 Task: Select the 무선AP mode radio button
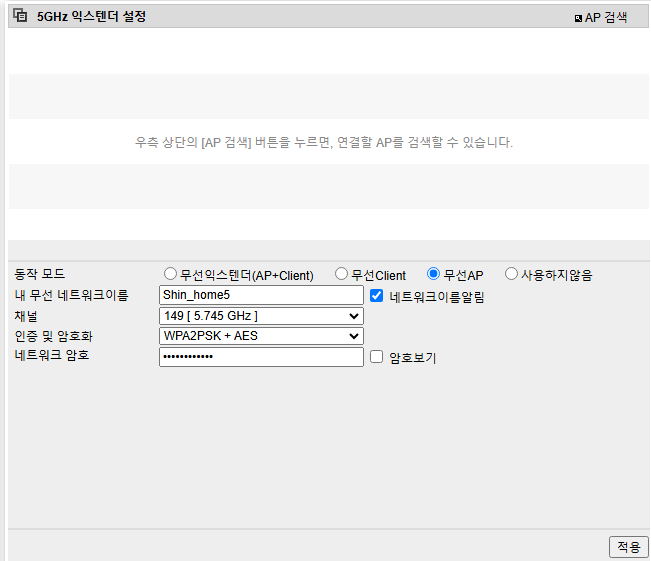click(x=433, y=274)
